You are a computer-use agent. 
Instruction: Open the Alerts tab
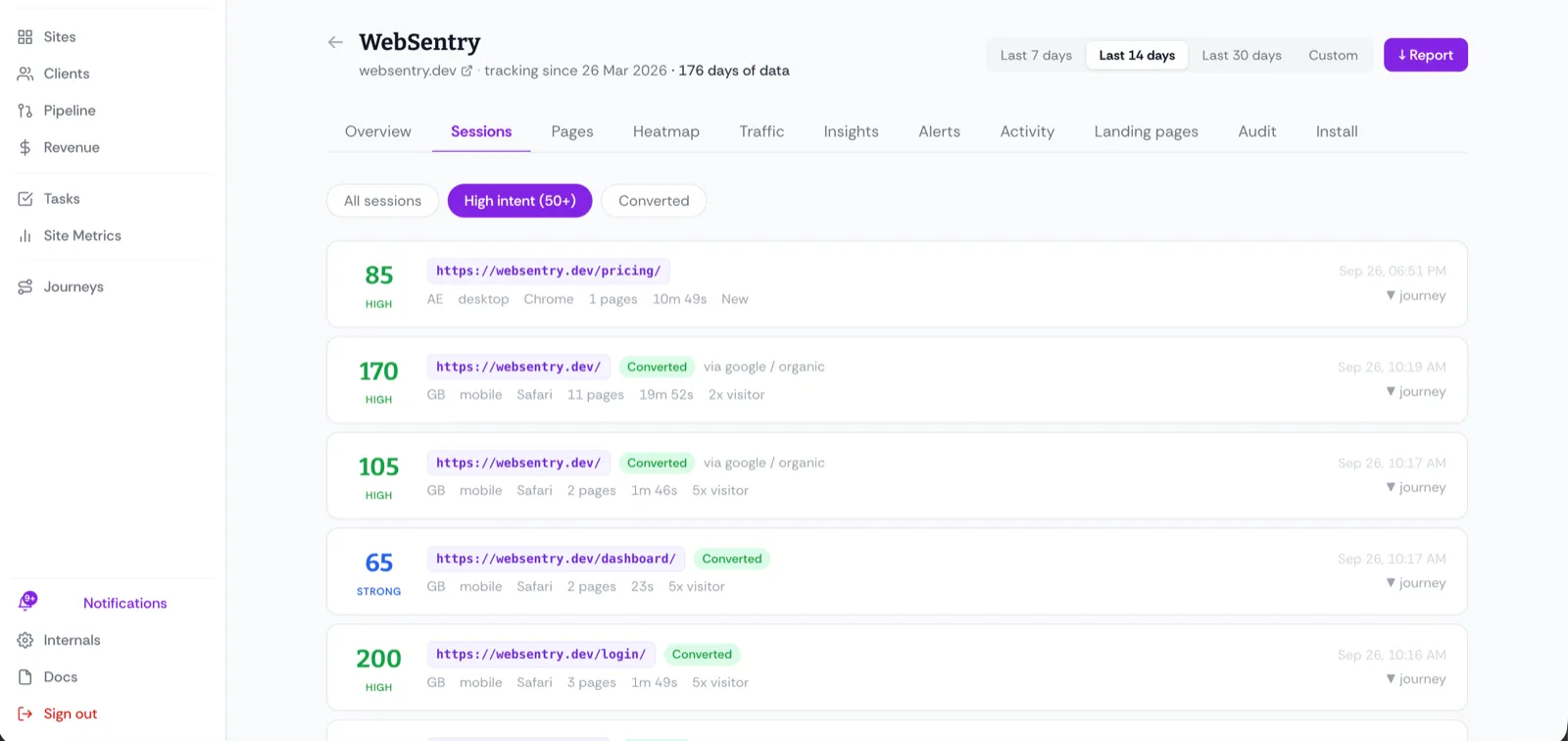click(939, 131)
